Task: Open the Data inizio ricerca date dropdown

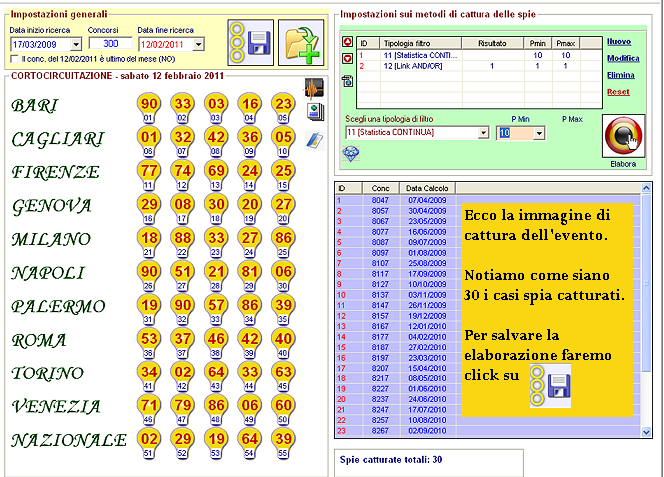Action: [76, 44]
